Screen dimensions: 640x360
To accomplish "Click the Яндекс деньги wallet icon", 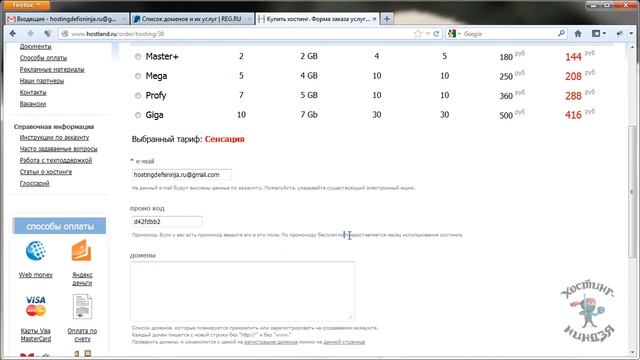I will pyautogui.click(x=82, y=250).
